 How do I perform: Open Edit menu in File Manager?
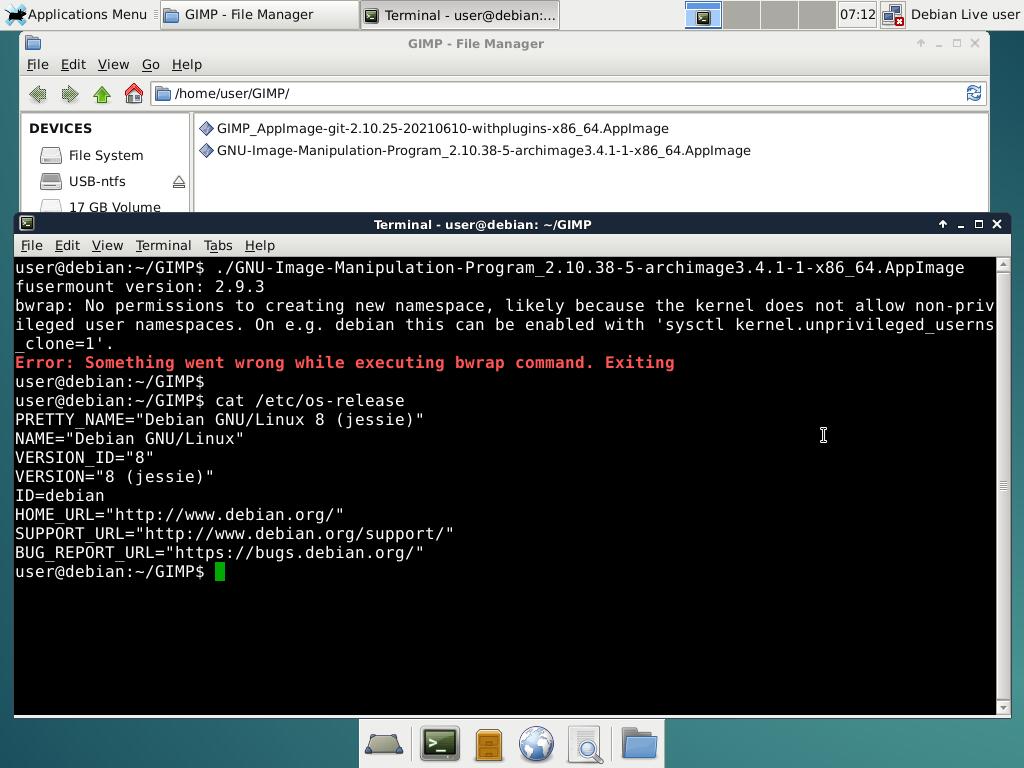coord(73,65)
